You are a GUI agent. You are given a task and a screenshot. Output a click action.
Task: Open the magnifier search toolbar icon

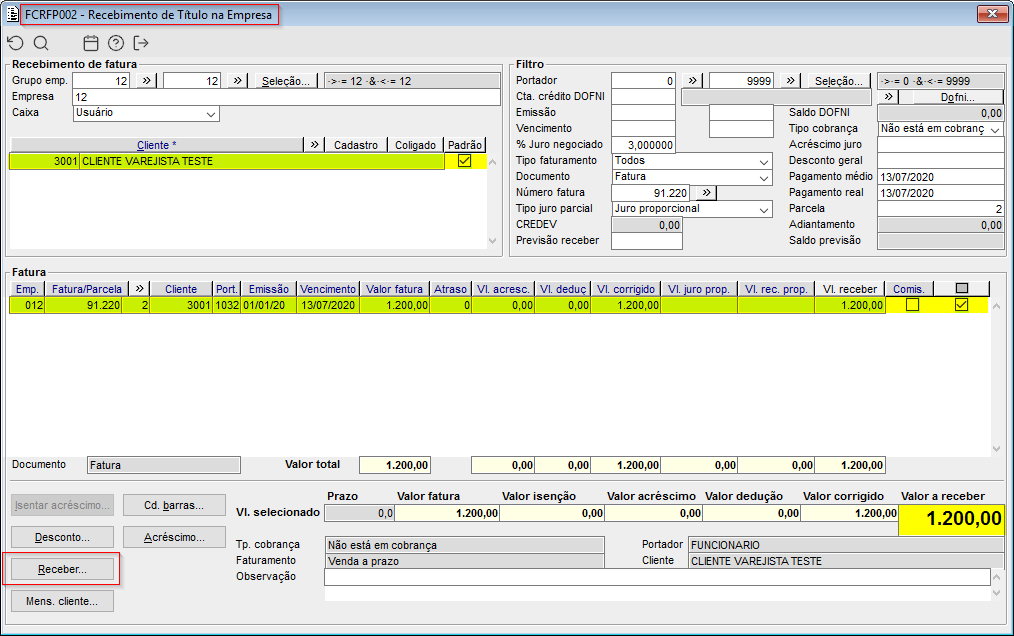pyautogui.click(x=41, y=43)
